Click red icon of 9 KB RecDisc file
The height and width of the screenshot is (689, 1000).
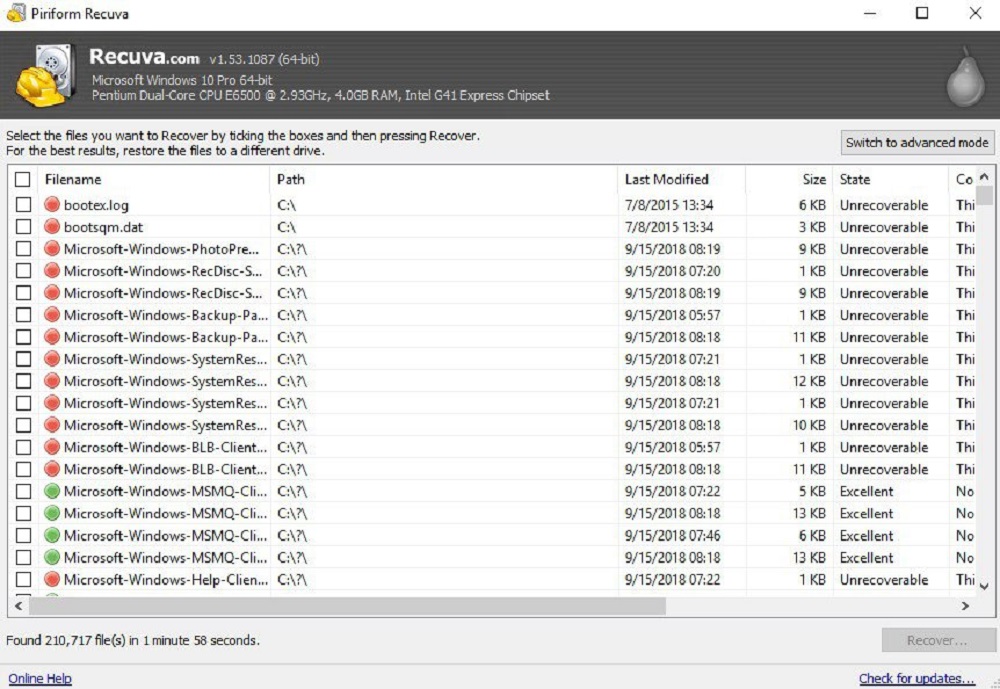52,293
